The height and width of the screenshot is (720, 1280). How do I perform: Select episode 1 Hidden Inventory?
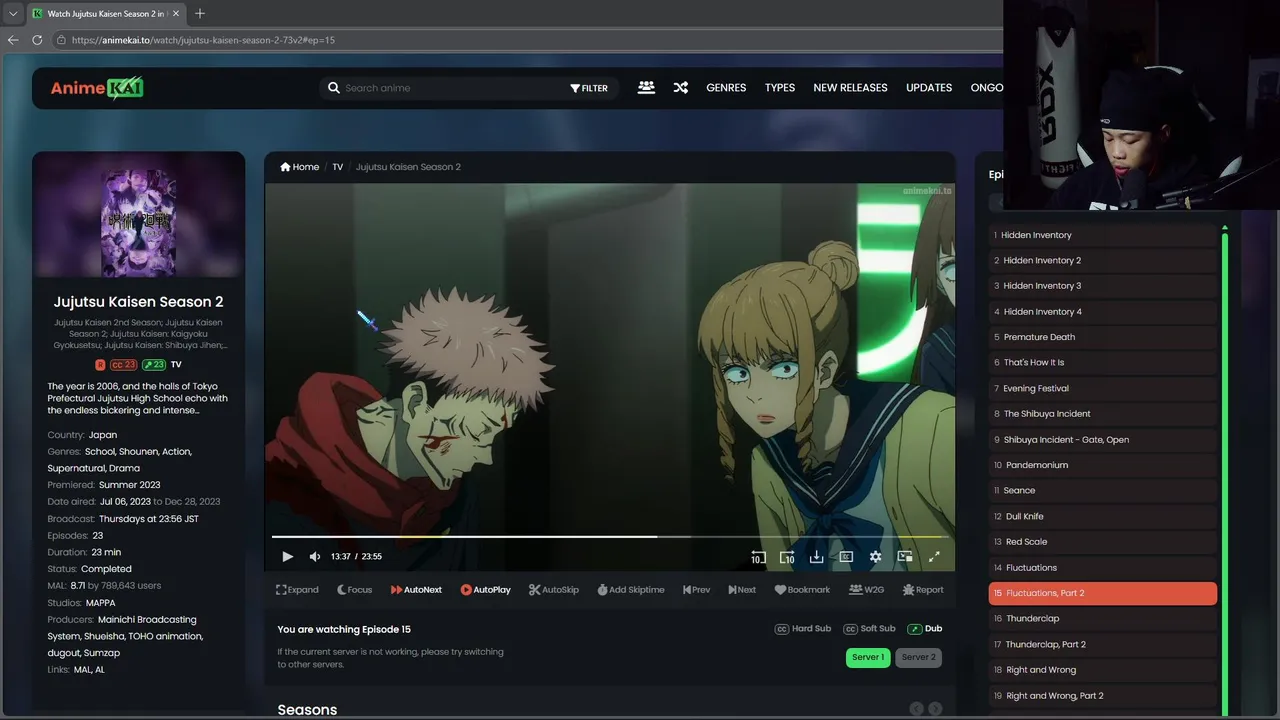1103,235
